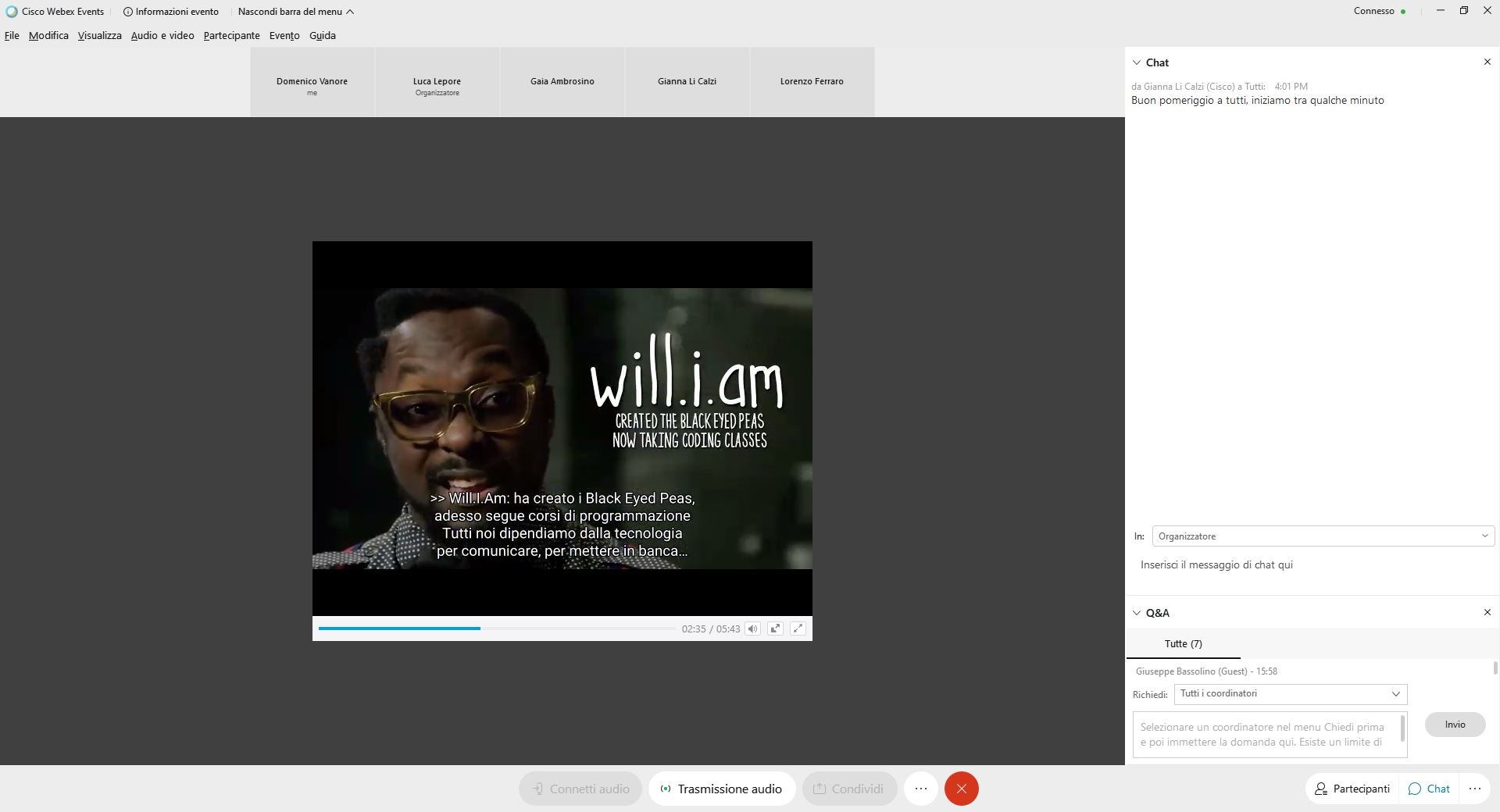Minimize the Webex Events window
The height and width of the screenshot is (812, 1500).
pos(1440,11)
